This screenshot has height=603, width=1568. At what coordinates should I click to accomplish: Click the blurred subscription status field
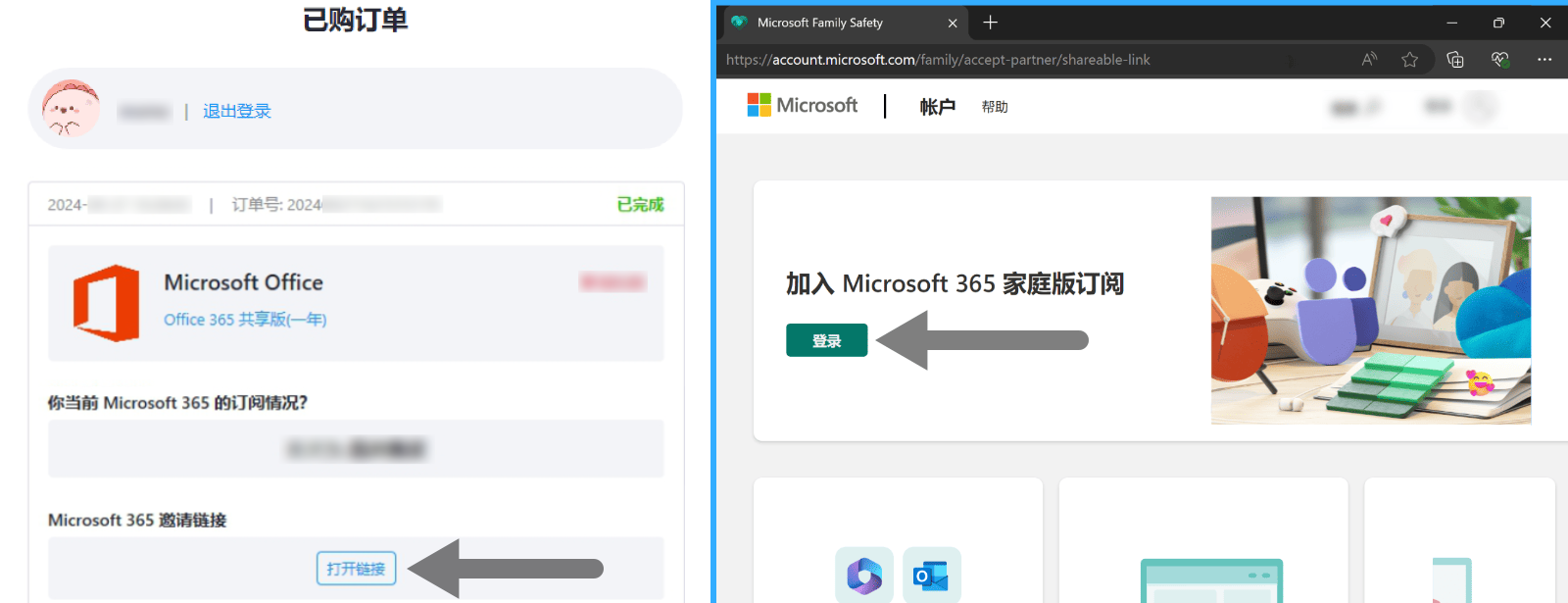click(356, 449)
